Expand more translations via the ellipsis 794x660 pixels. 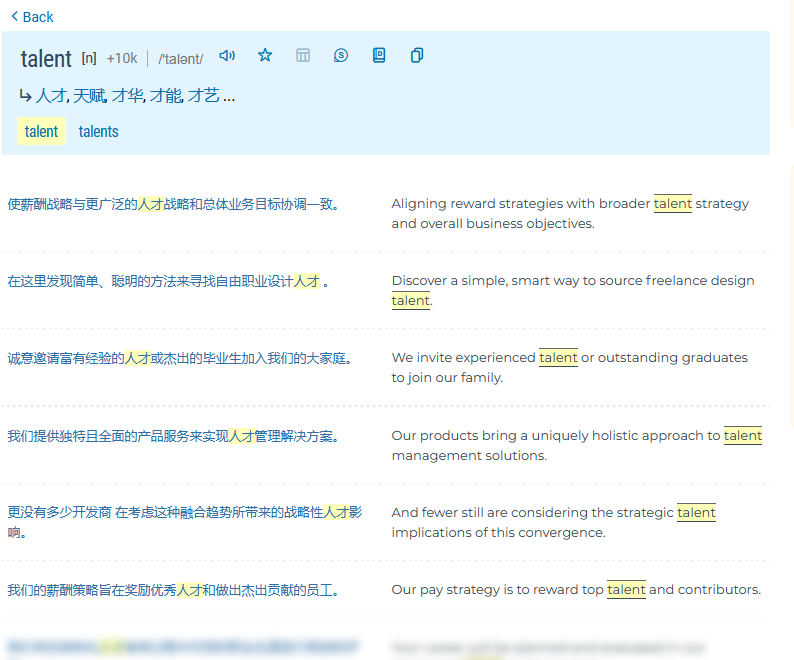point(229,97)
